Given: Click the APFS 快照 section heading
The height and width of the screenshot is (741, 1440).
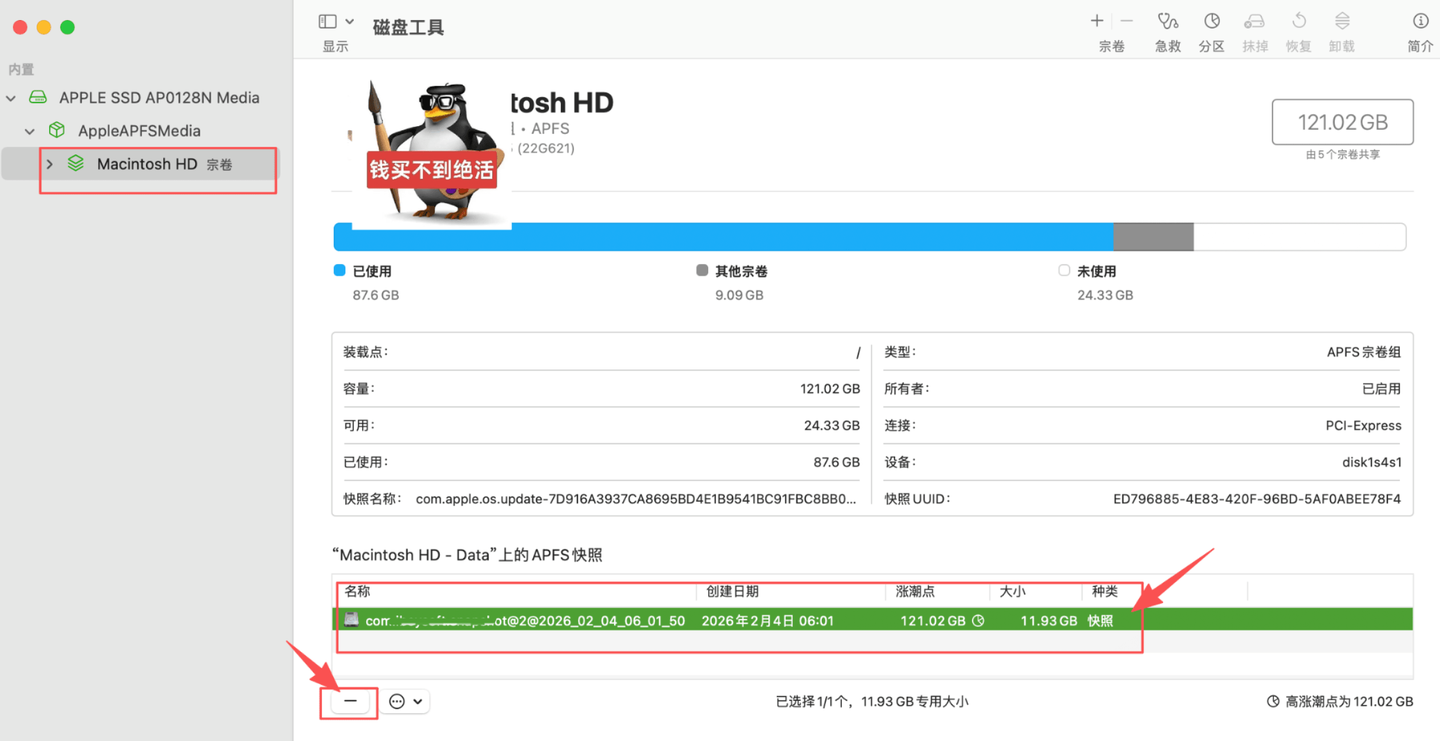Looking at the screenshot, I should [x=467, y=554].
